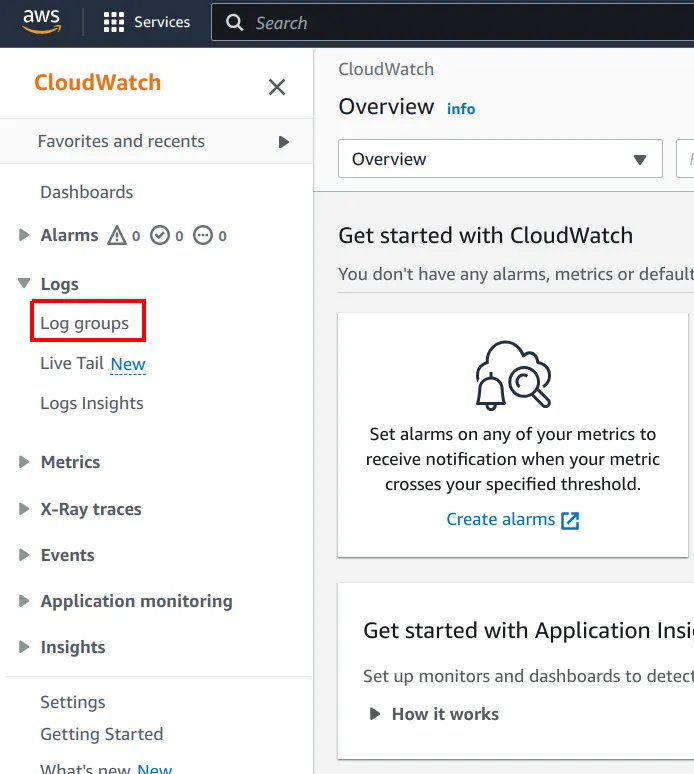Expand the Events section triangle
Screen dimensions: 694x774
click(x=23, y=555)
